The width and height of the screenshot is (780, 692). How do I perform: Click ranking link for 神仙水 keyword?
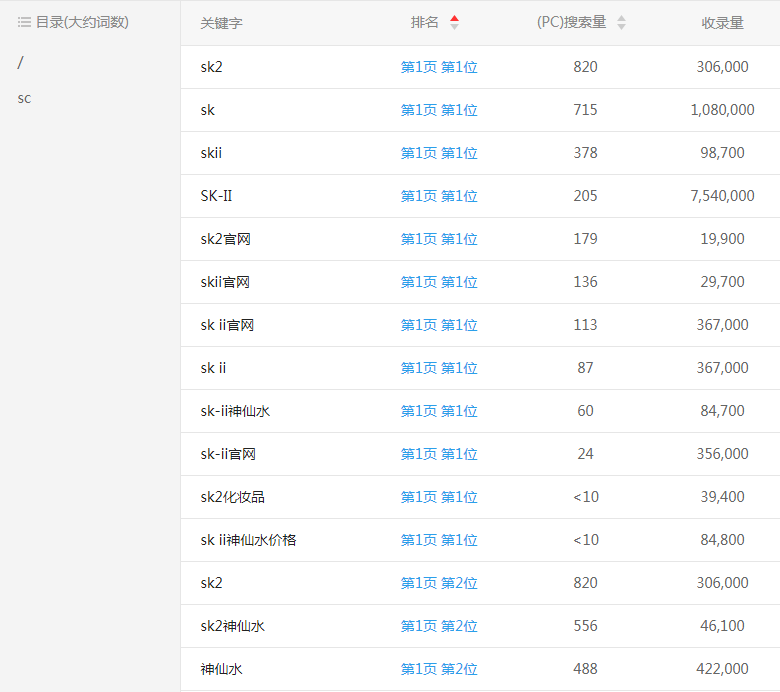click(x=439, y=669)
